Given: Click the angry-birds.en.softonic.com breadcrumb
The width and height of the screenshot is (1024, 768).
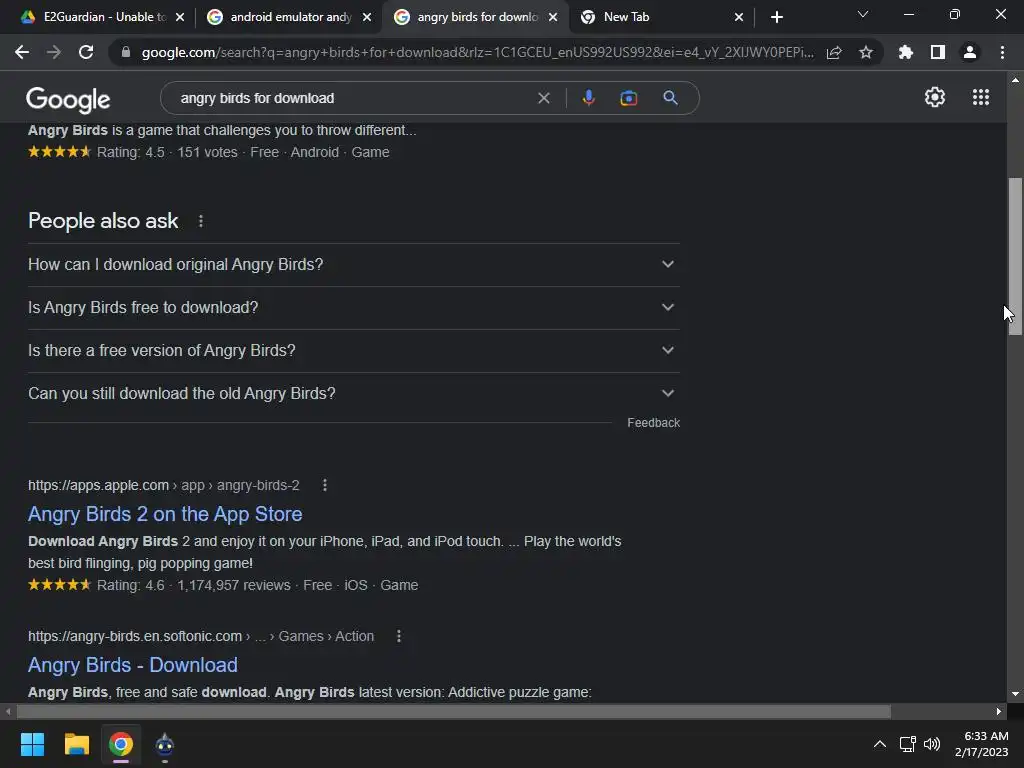Looking at the screenshot, I should click(x=200, y=636).
